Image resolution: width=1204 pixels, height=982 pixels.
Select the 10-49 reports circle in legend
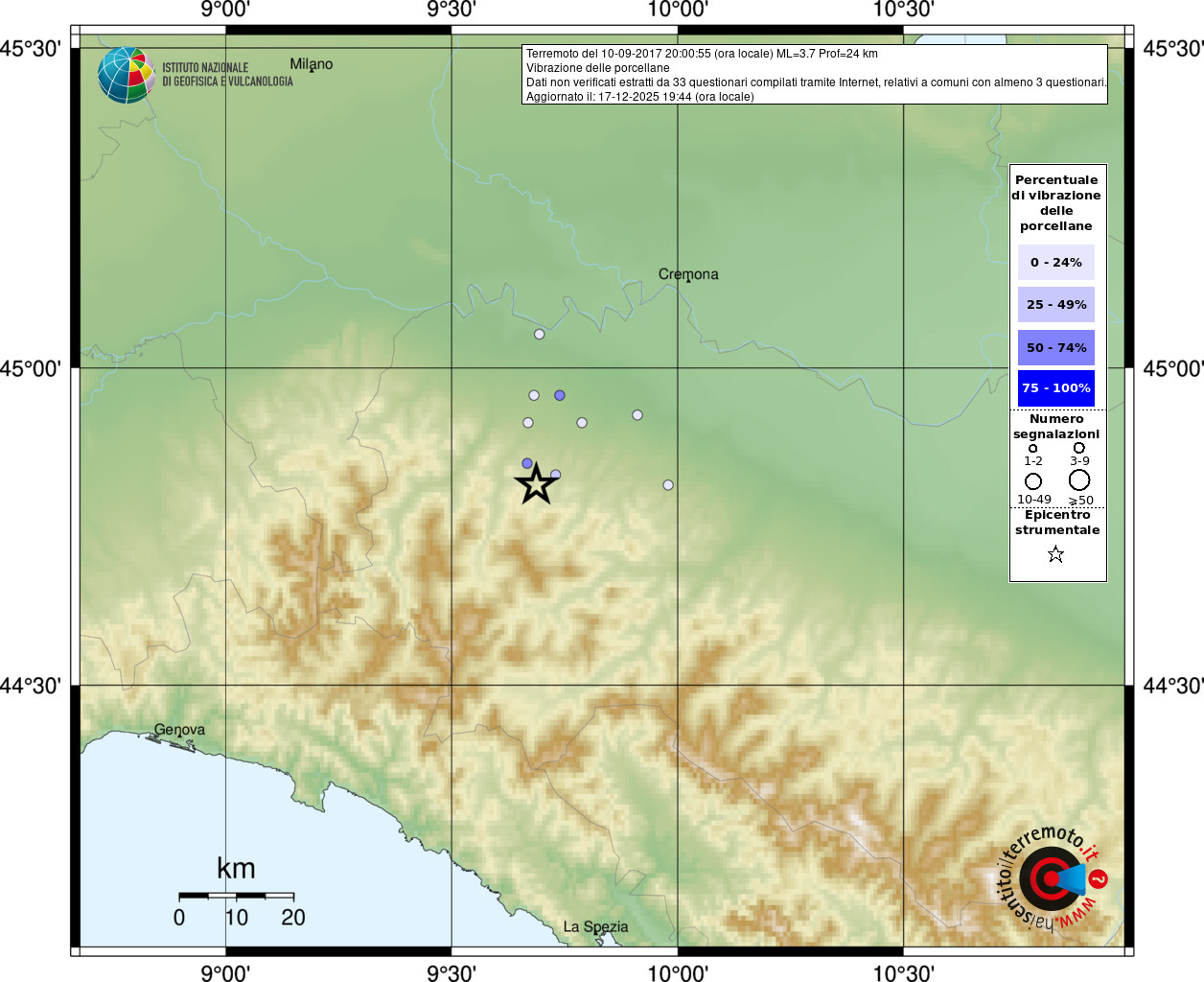1033,480
